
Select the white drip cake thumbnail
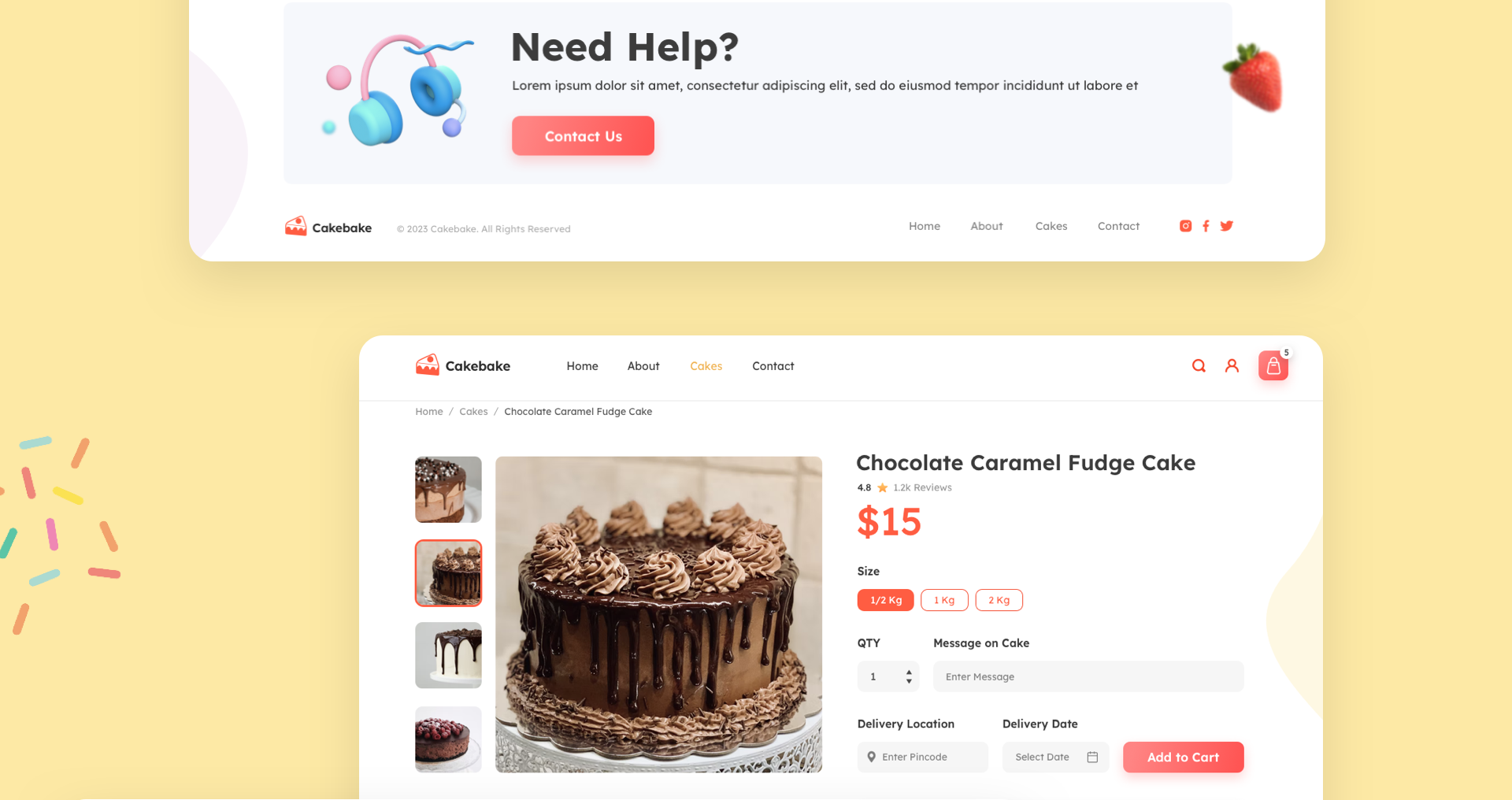(x=448, y=655)
